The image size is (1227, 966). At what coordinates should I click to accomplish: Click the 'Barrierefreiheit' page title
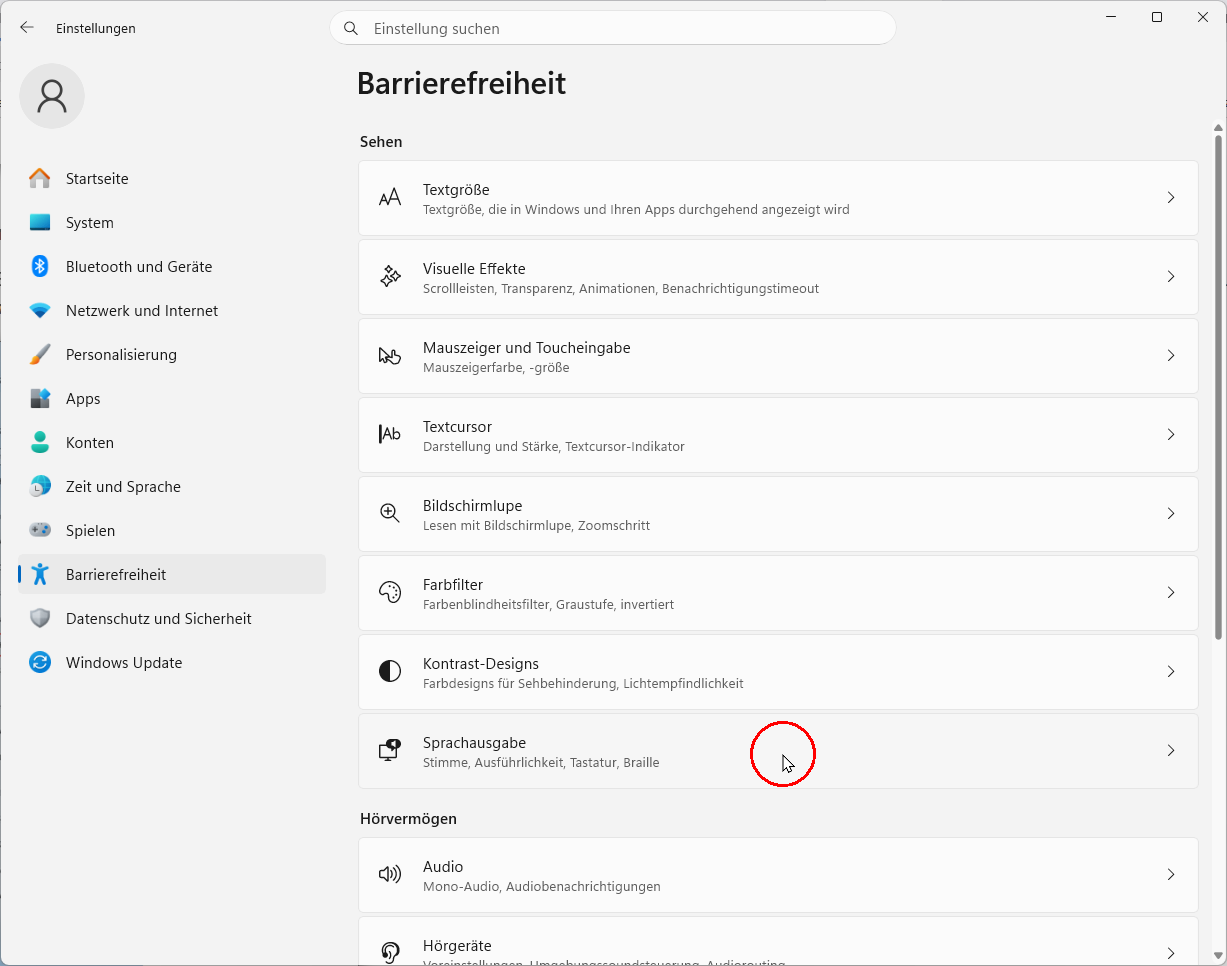click(461, 83)
